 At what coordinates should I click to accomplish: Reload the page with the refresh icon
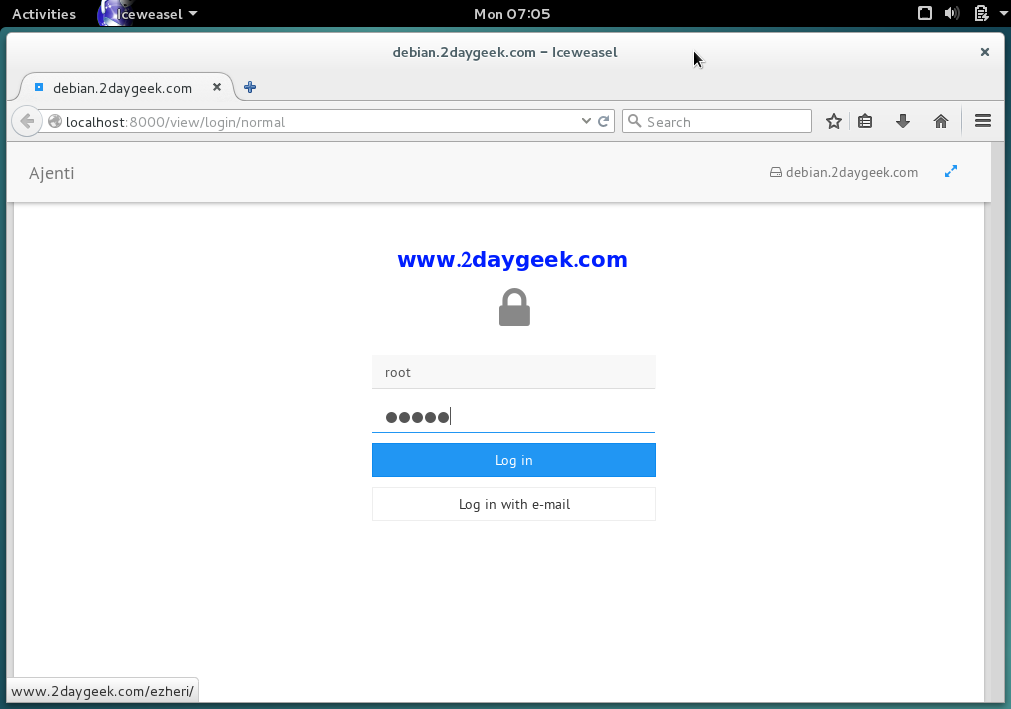tap(604, 122)
